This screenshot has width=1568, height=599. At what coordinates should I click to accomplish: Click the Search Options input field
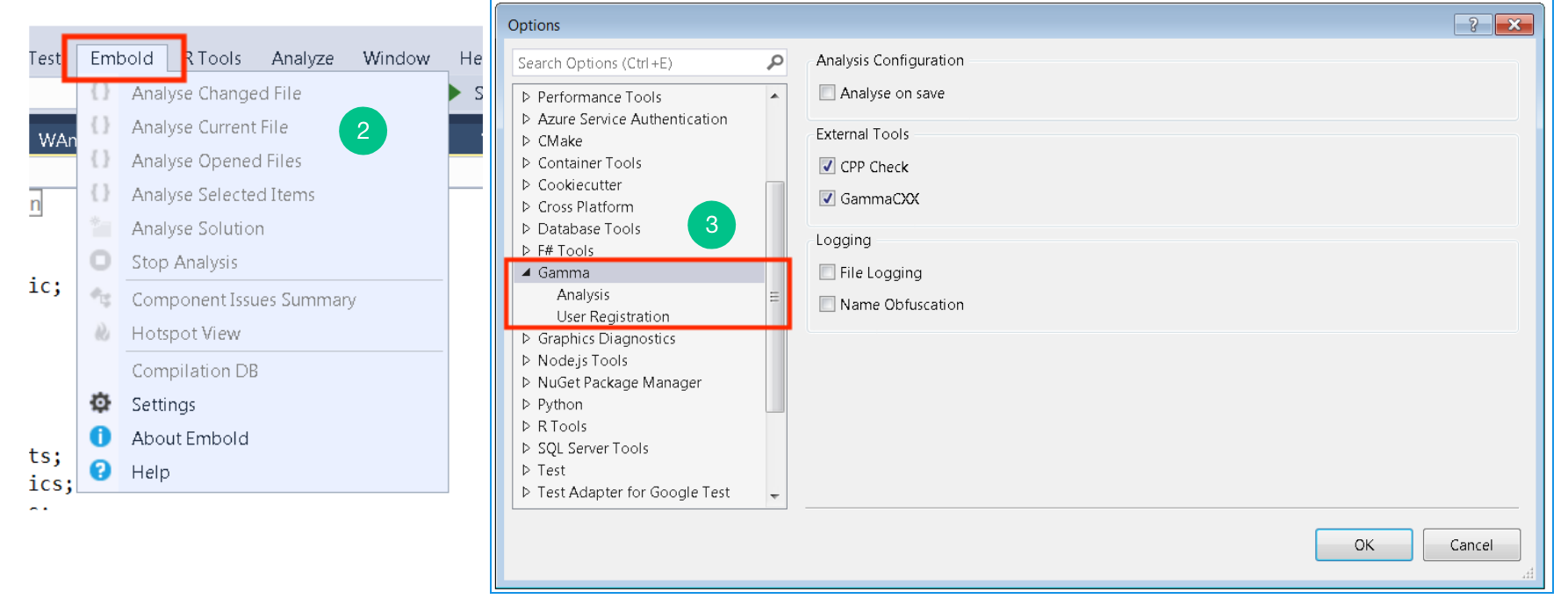tap(639, 62)
